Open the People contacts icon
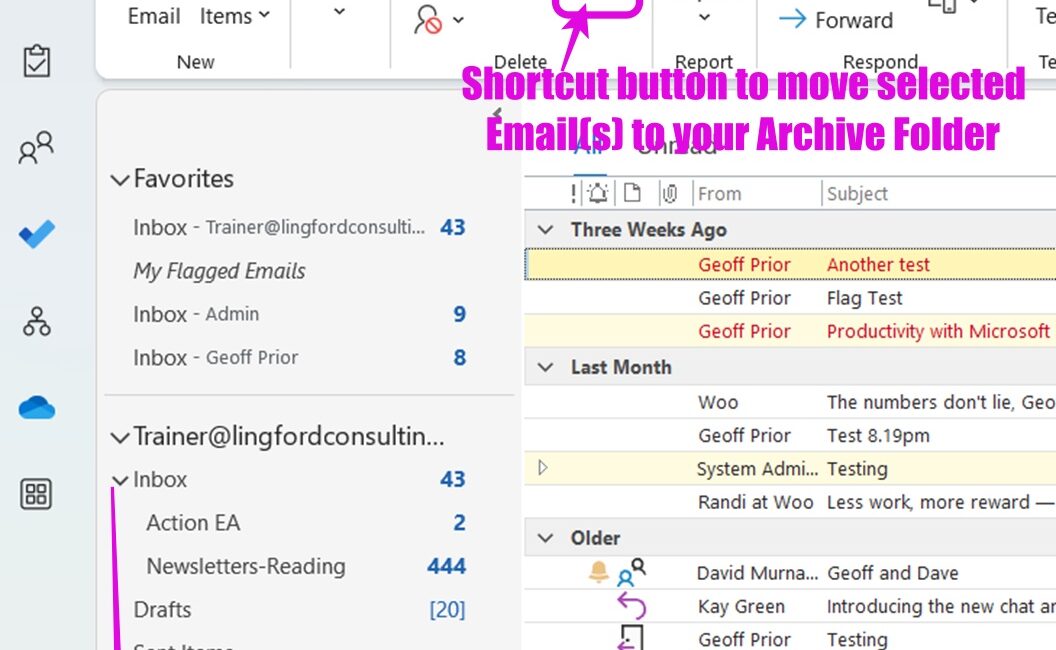Screen dimensions: 1056x650 tap(37, 149)
